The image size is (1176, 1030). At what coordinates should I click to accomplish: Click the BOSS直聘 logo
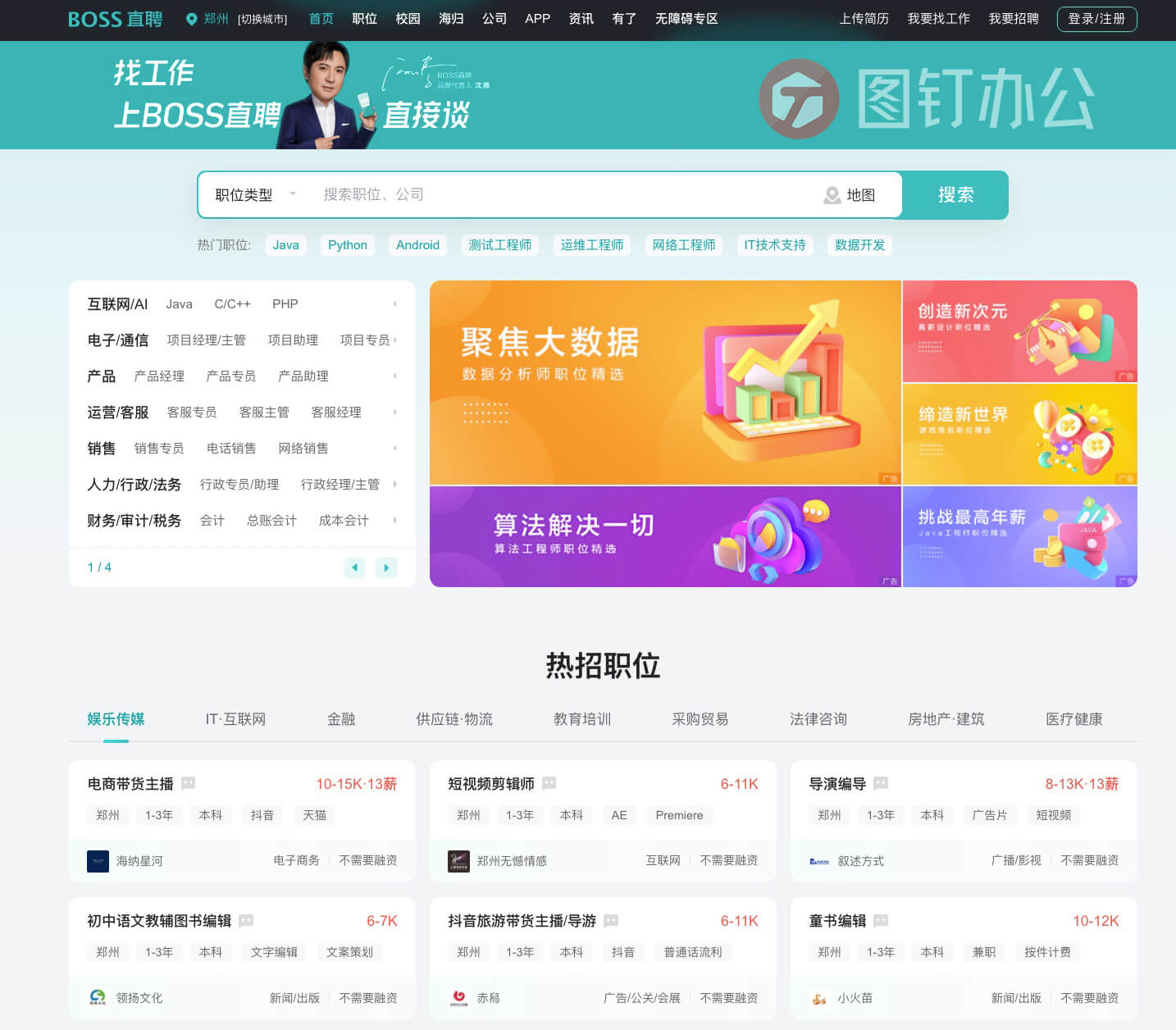click(115, 19)
